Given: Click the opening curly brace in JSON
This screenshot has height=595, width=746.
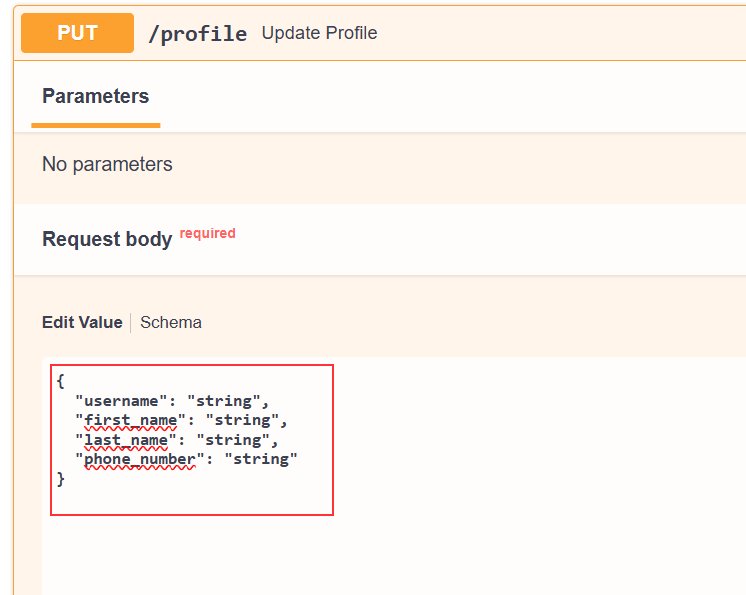Looking at the screenshot, I should click(x=60, y=381).
